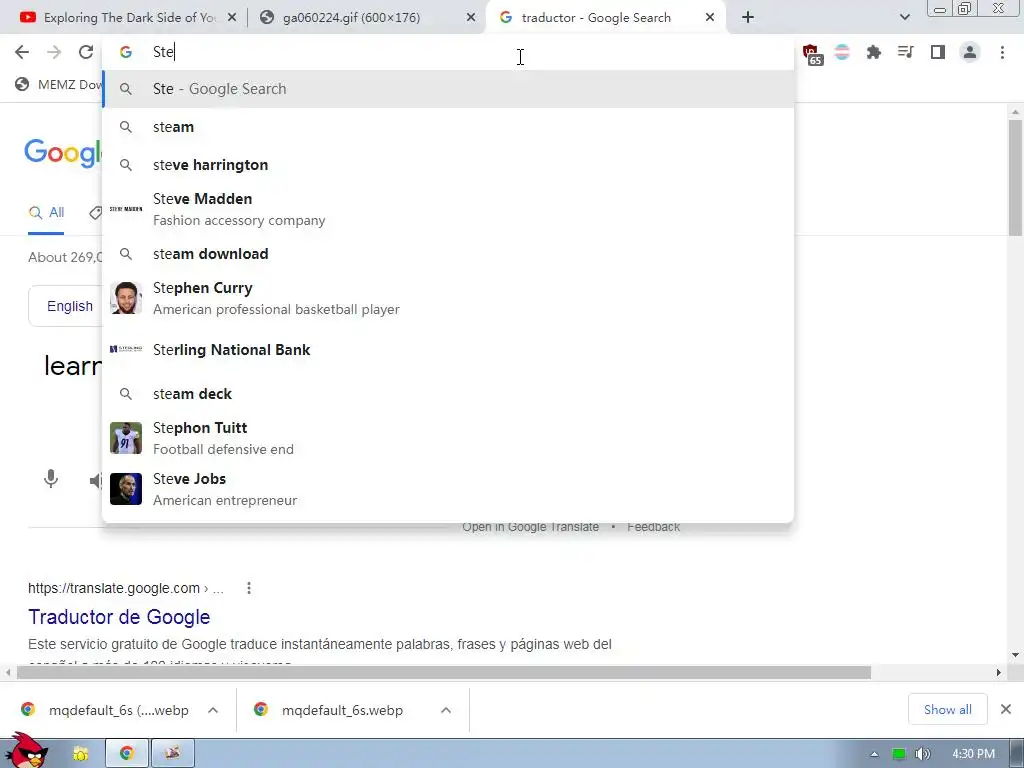This screenshot has height=768, width=1024.
Task: Open the 'Open in Google Translate' link
Action: click(x=530, y=526)
